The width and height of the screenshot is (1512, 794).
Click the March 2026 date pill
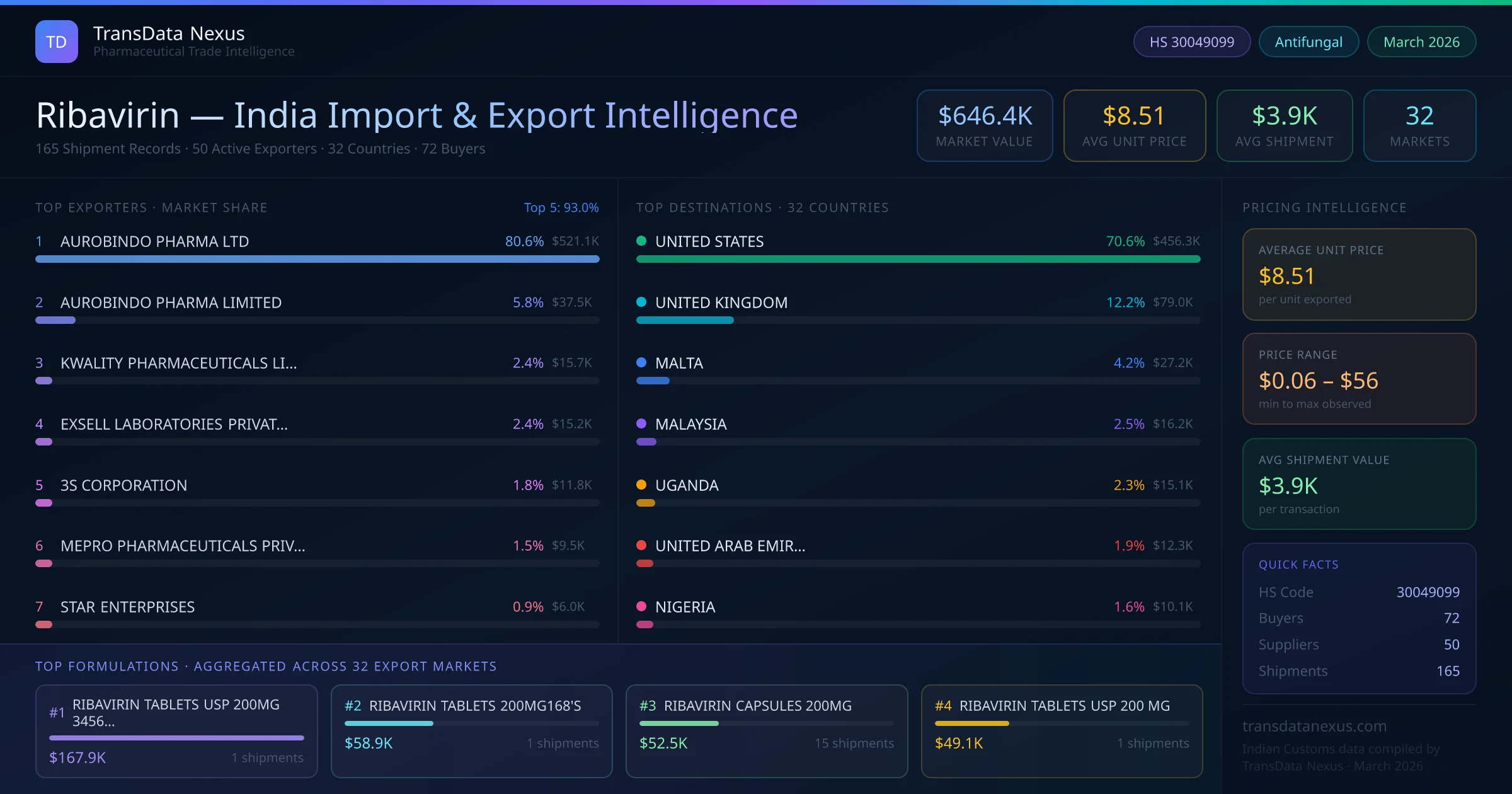tap(1421, 42)
